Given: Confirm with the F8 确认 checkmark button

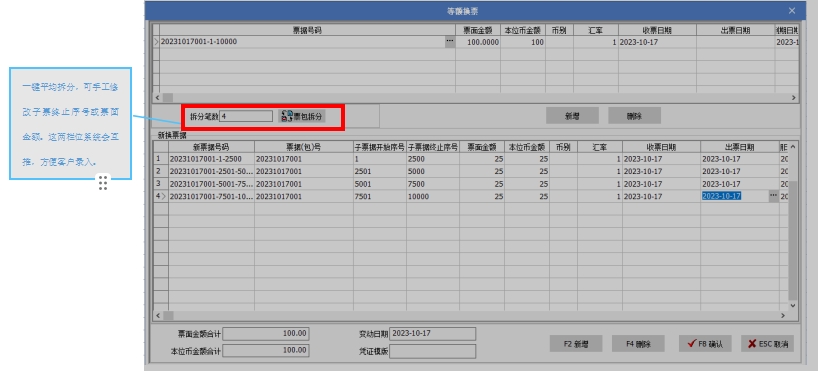Looking at the screenshot, I should click(705, 343).
